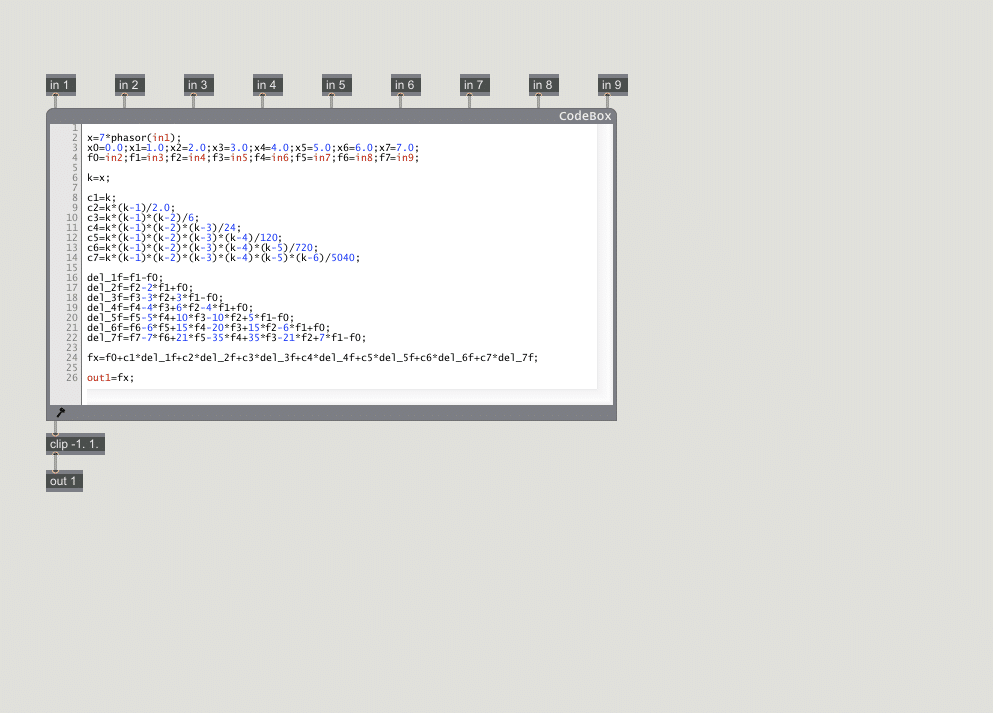Click line number 14 in the gutter

point(72,257)
